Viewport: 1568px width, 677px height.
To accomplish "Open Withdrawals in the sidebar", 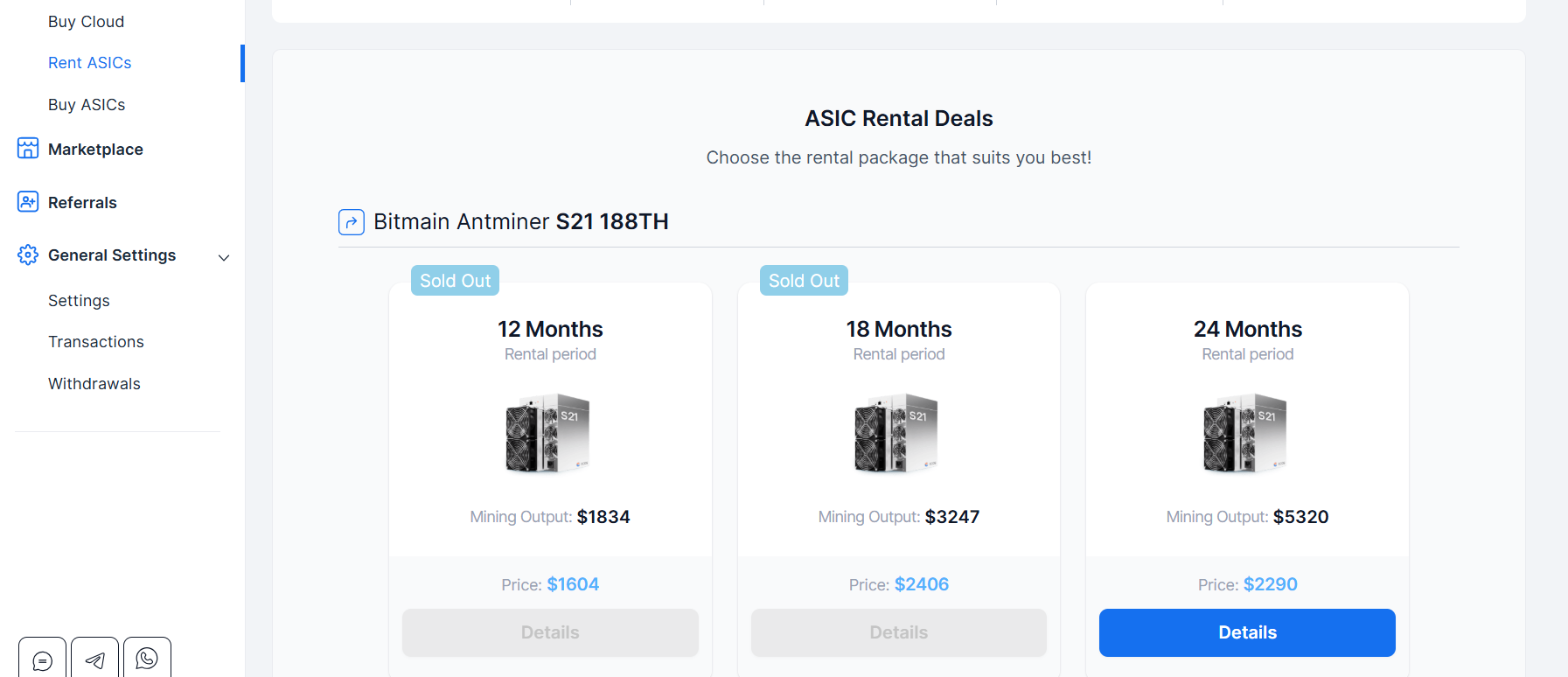I will 94,384.
